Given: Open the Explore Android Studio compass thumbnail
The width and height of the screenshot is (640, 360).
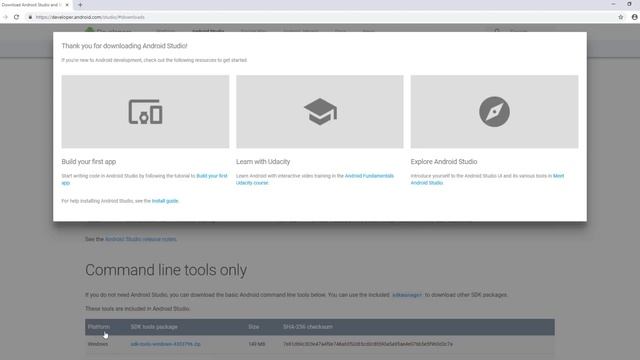Looking at the screenshot, I should (x=494, y=111).
